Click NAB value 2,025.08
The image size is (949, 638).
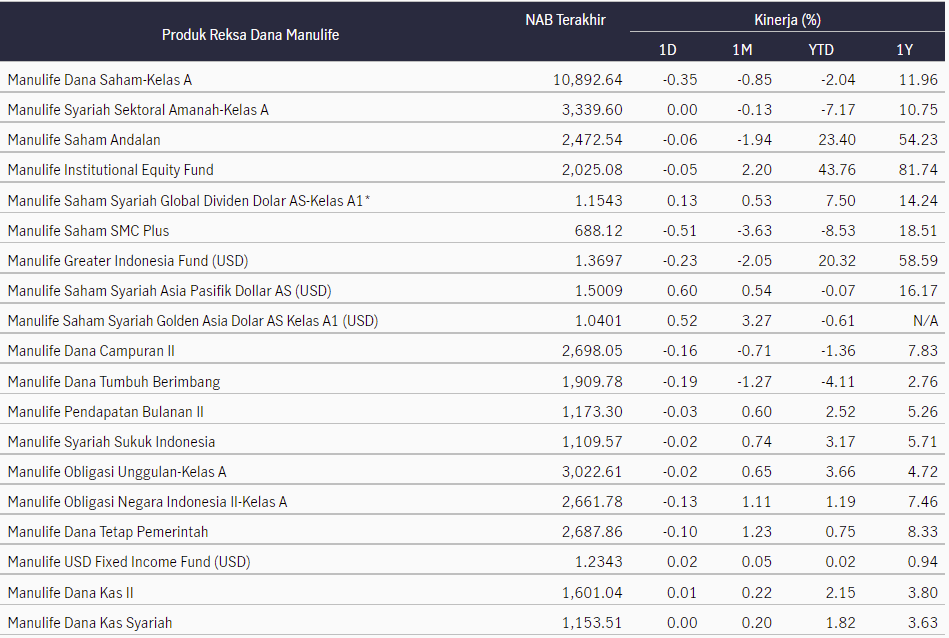[x=592, y=170]
